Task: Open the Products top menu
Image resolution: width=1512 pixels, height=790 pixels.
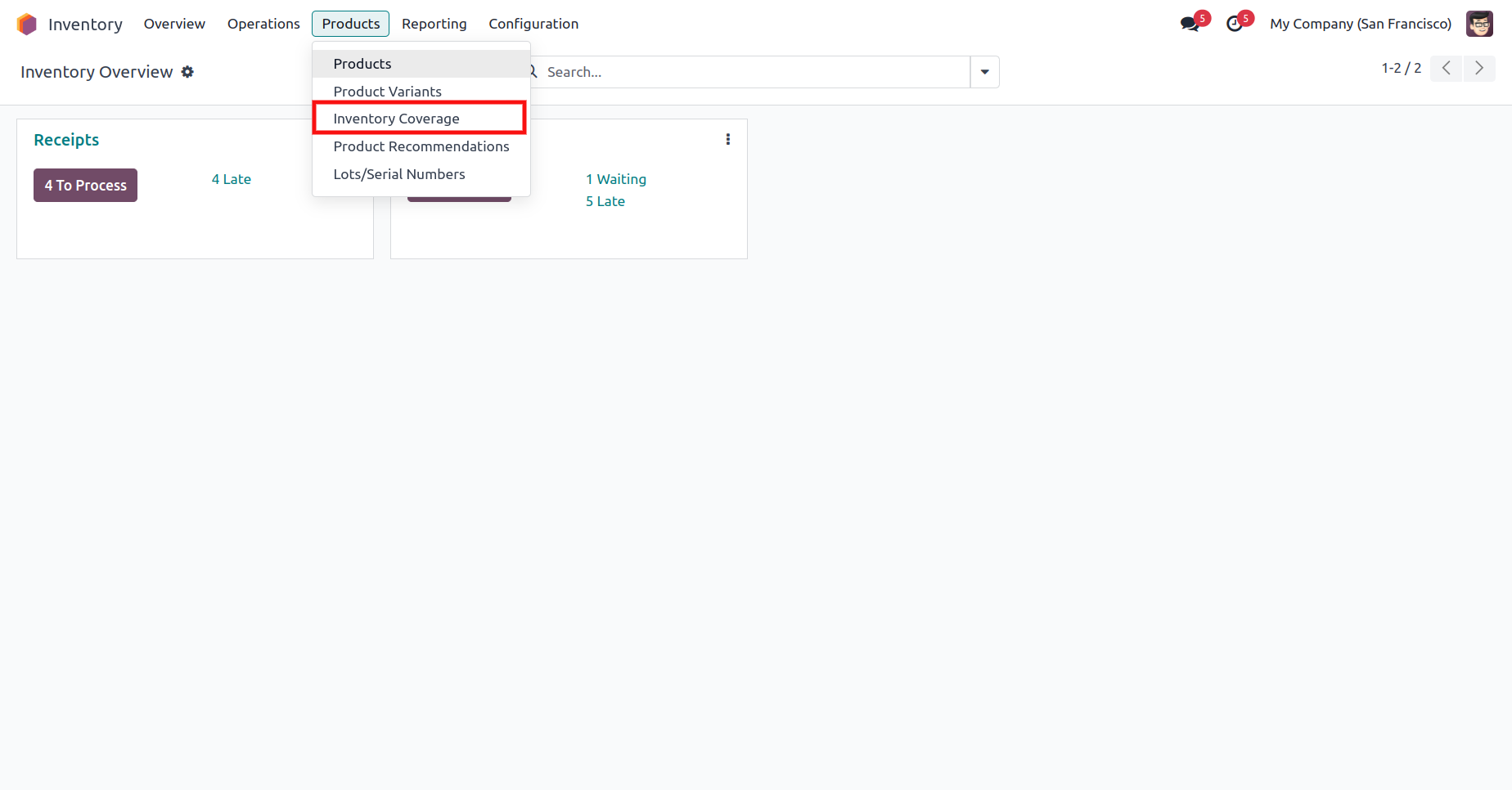Action: coord(350,24)
